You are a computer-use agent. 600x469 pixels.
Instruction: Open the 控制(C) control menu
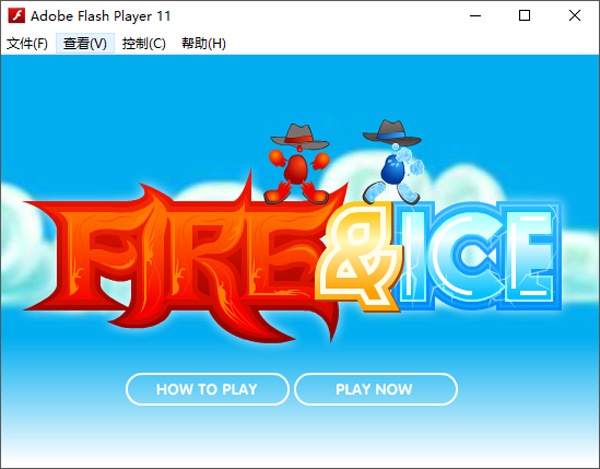coord(144,43)
